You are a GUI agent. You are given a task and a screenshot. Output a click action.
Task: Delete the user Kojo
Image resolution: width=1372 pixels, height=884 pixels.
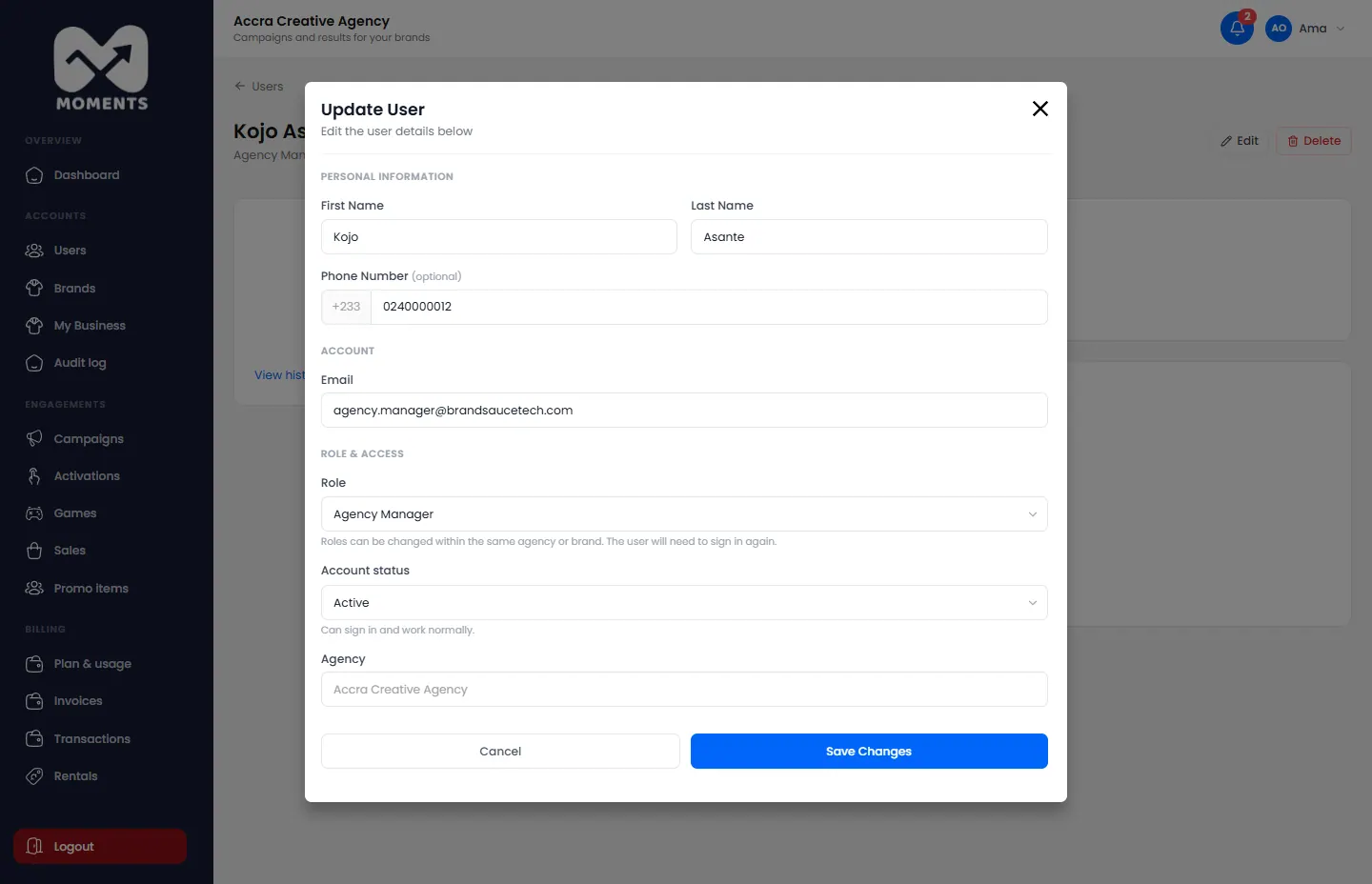pyautogui.click(x=1314, y=141)
